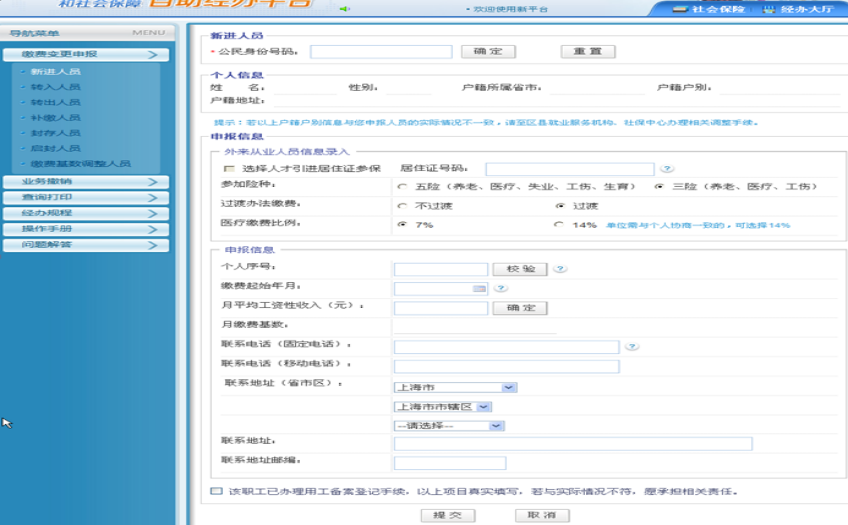Viewport: 848px width, 525px height.
Task: Click the 欢迎使用新平台 notice text
Action: (511, 9)
